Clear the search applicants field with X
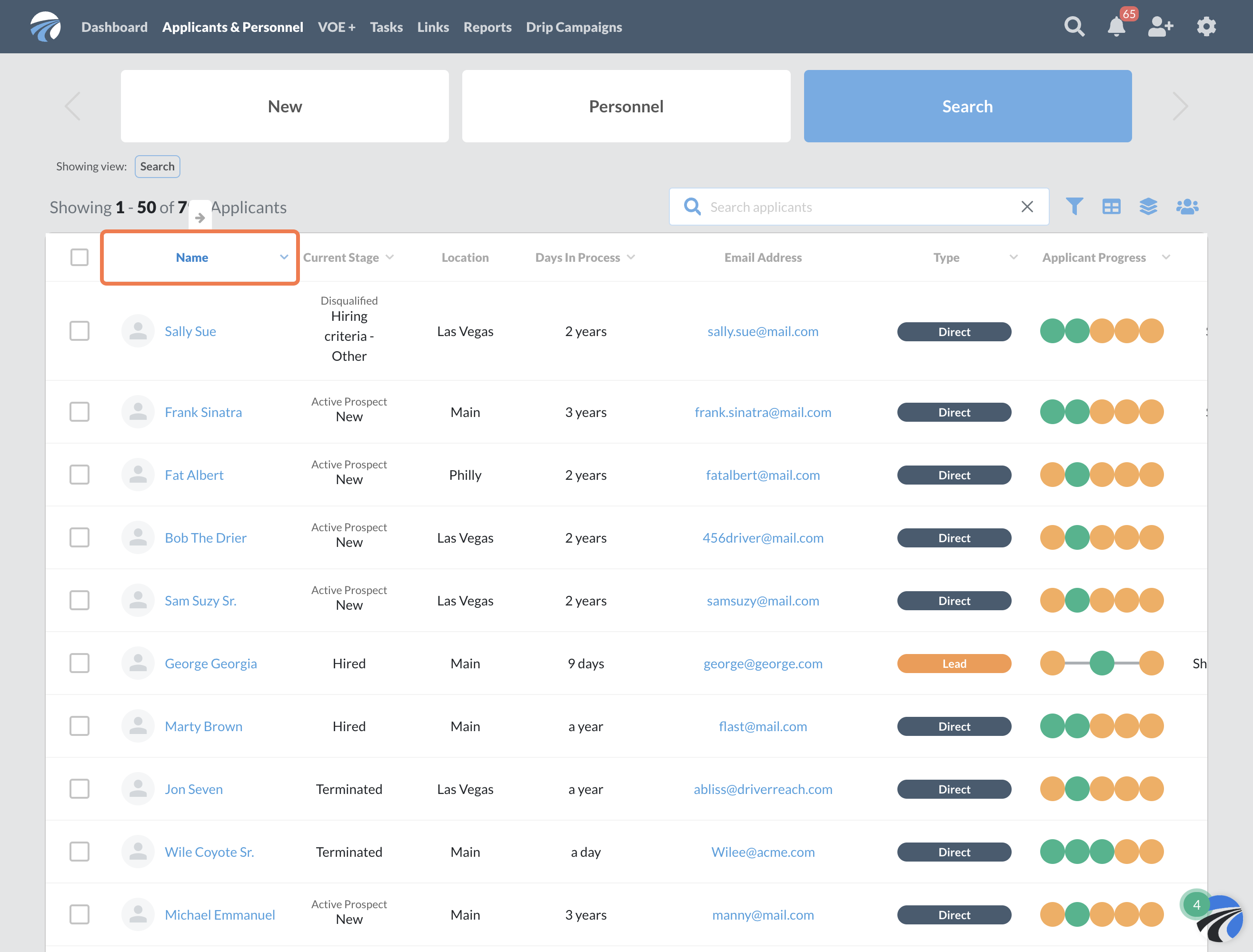This screenshot has width=1253, height=952. point(1027,207)
